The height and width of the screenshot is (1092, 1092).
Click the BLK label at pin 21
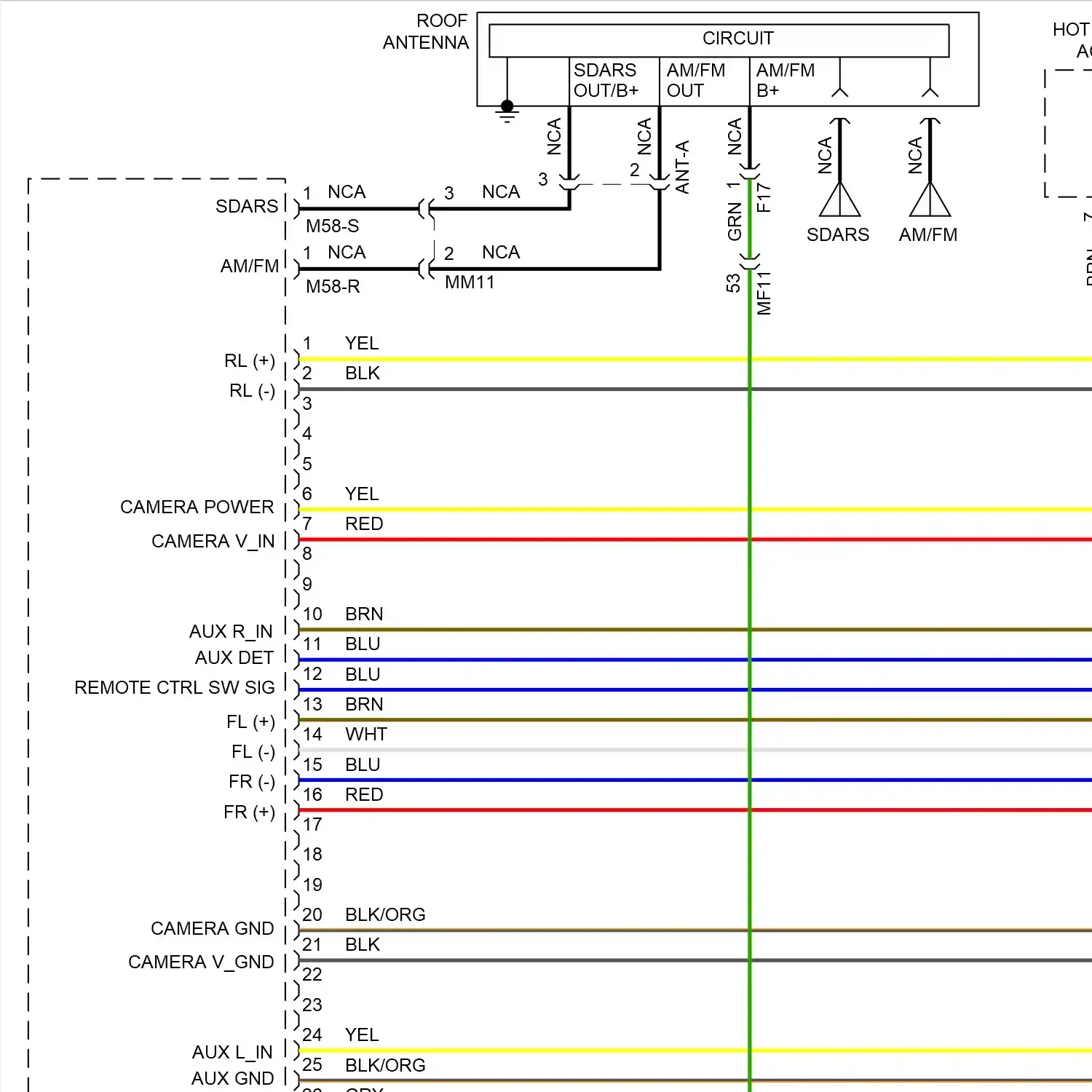(x=363, y=944)
